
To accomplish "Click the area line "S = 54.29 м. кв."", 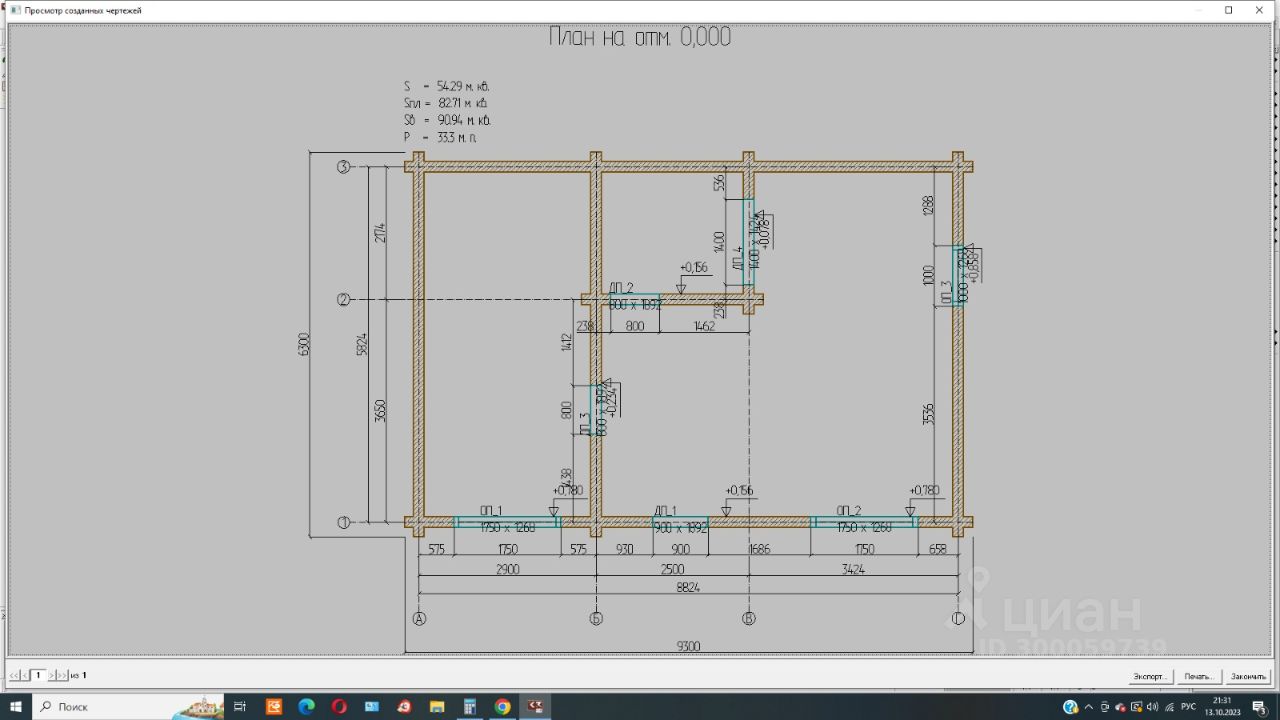I will pyautogui.click(x=447, y=87).
